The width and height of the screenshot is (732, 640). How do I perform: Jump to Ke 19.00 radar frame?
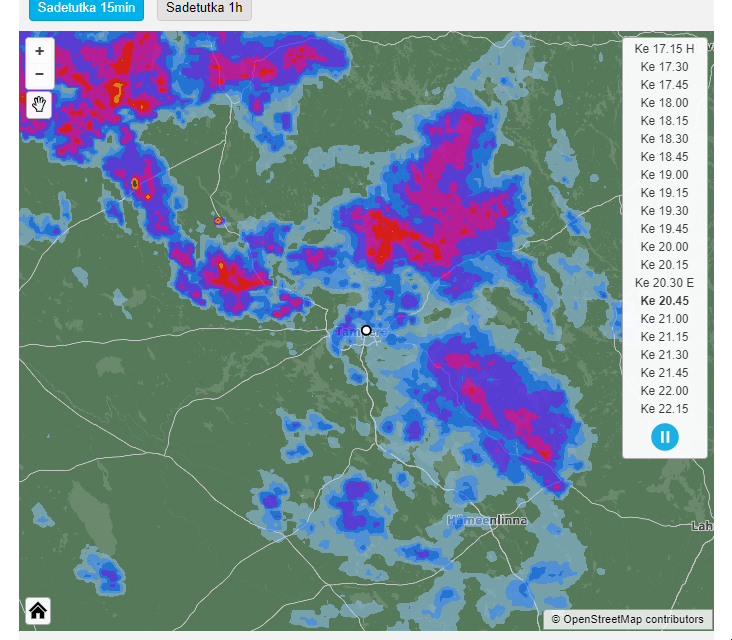[664, 175]
